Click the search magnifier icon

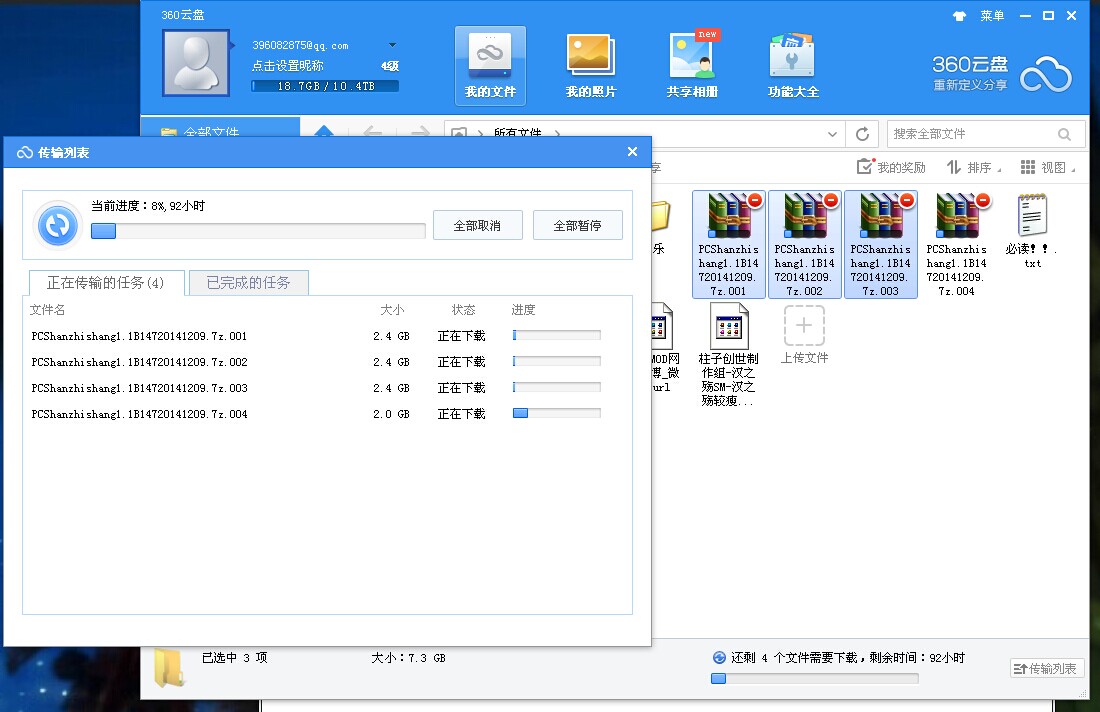(x=1064, y=134)
